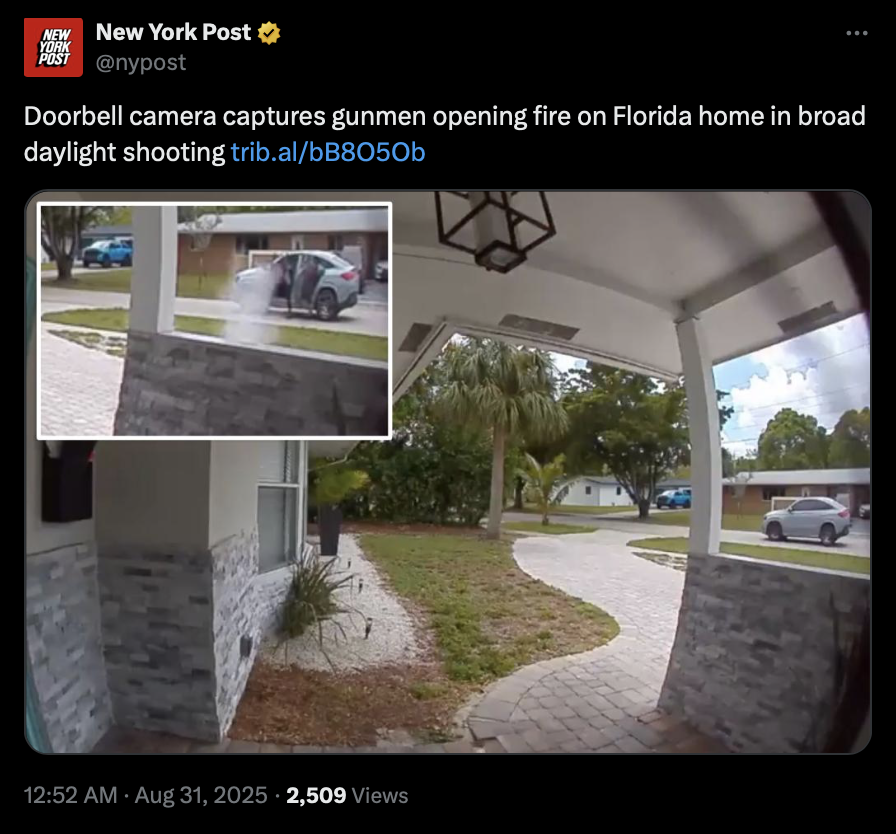This screenshot has height=834, width=896.
Task: Open the 12:52 AM post timestamp
Action: (70, 795)
